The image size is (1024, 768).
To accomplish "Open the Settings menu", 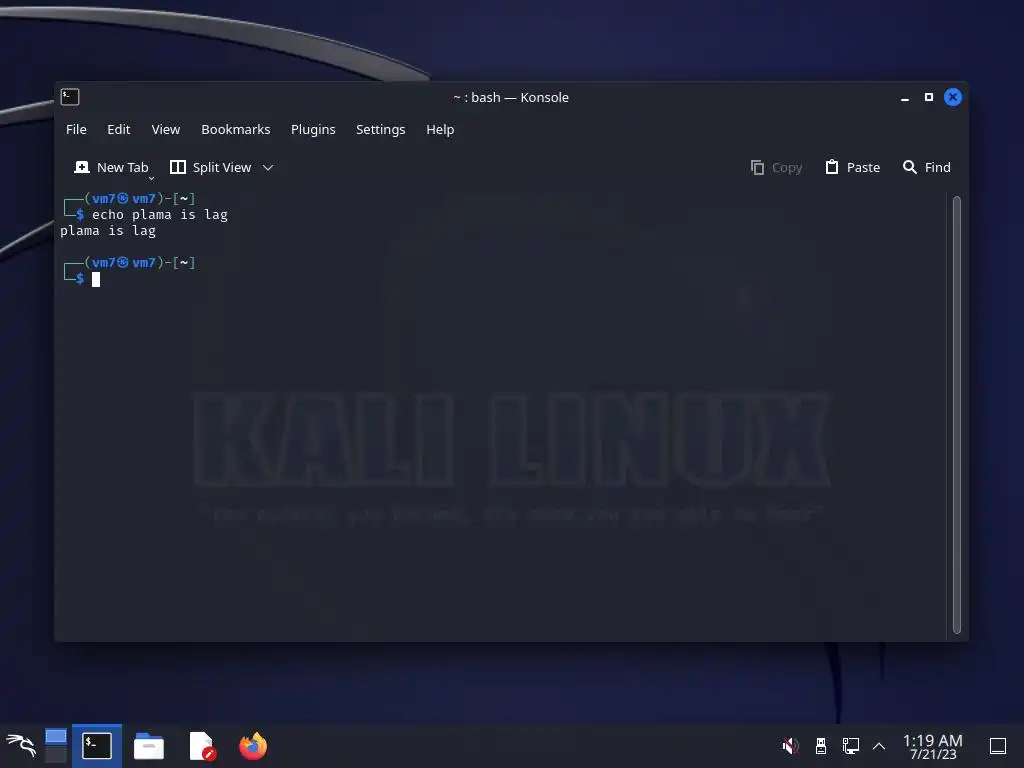I will pyautogui.click(x=380, y=129).
